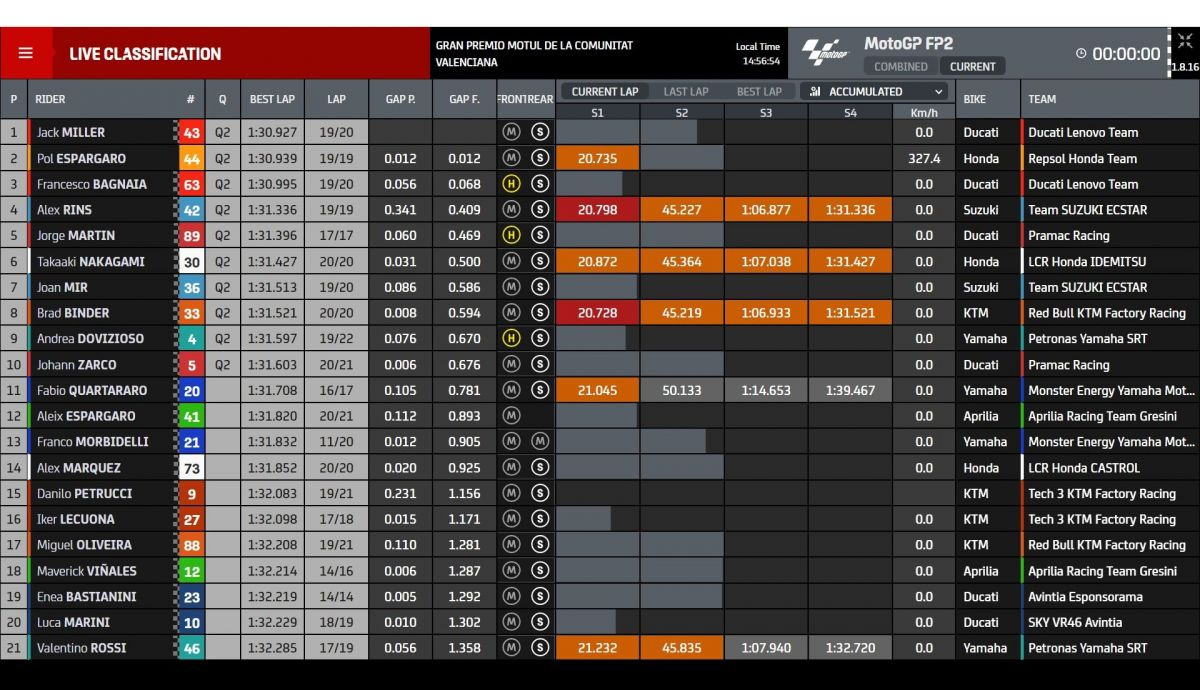The width and height of the screenshot is (1200, 690).
Task: Click Valentino Rossi's rear tyre S icon
Action: 540,647
